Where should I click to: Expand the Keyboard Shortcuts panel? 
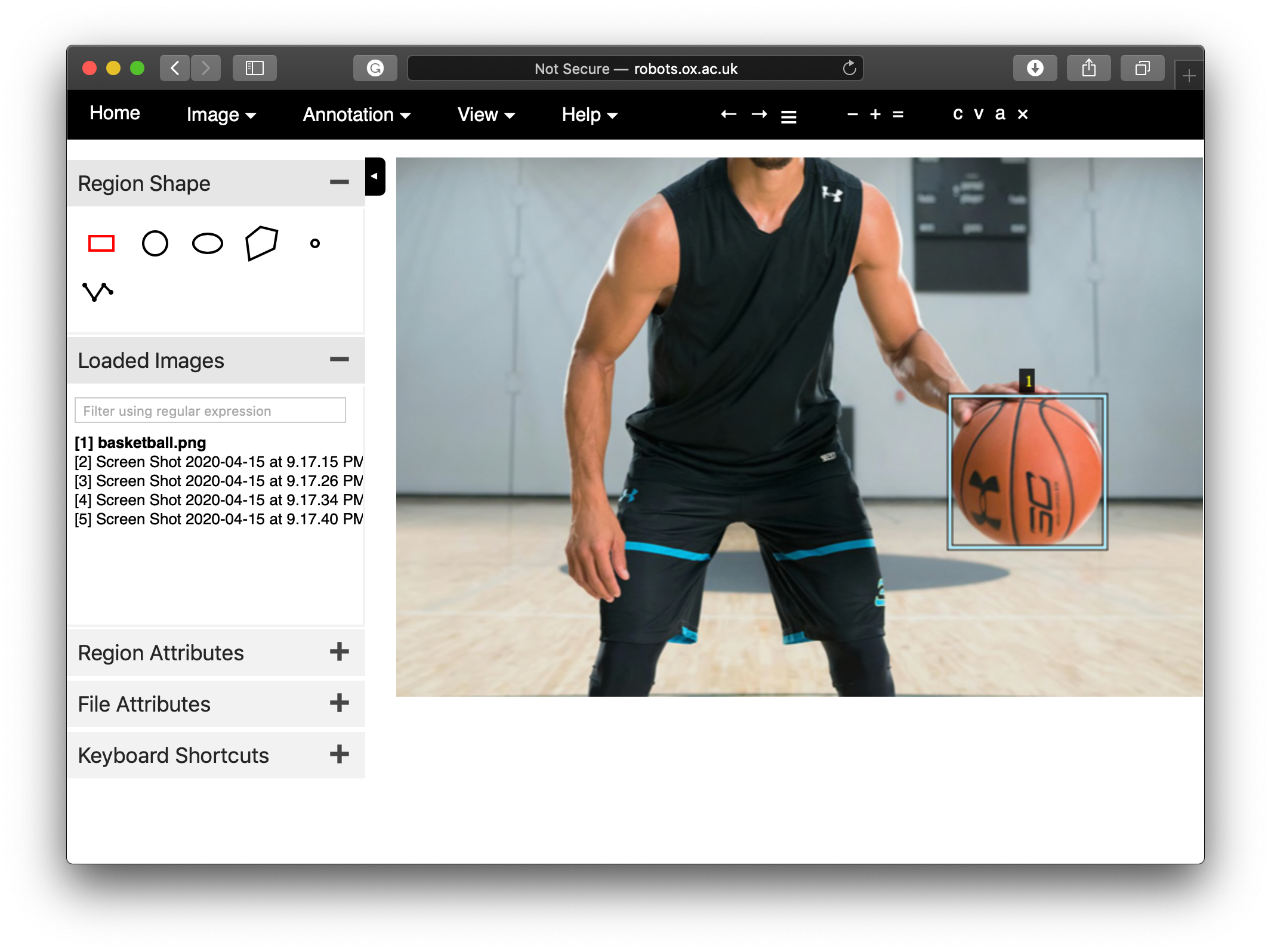click(339, 755)
